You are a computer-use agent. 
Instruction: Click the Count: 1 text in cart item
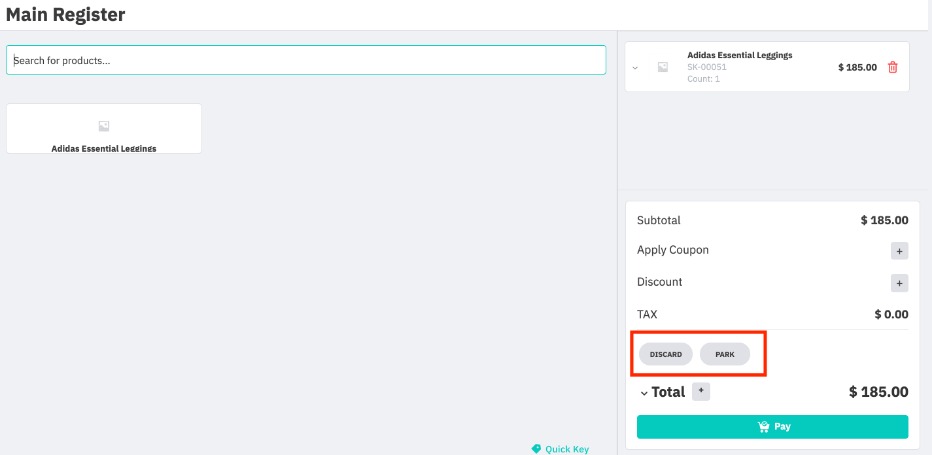[703, 79]
